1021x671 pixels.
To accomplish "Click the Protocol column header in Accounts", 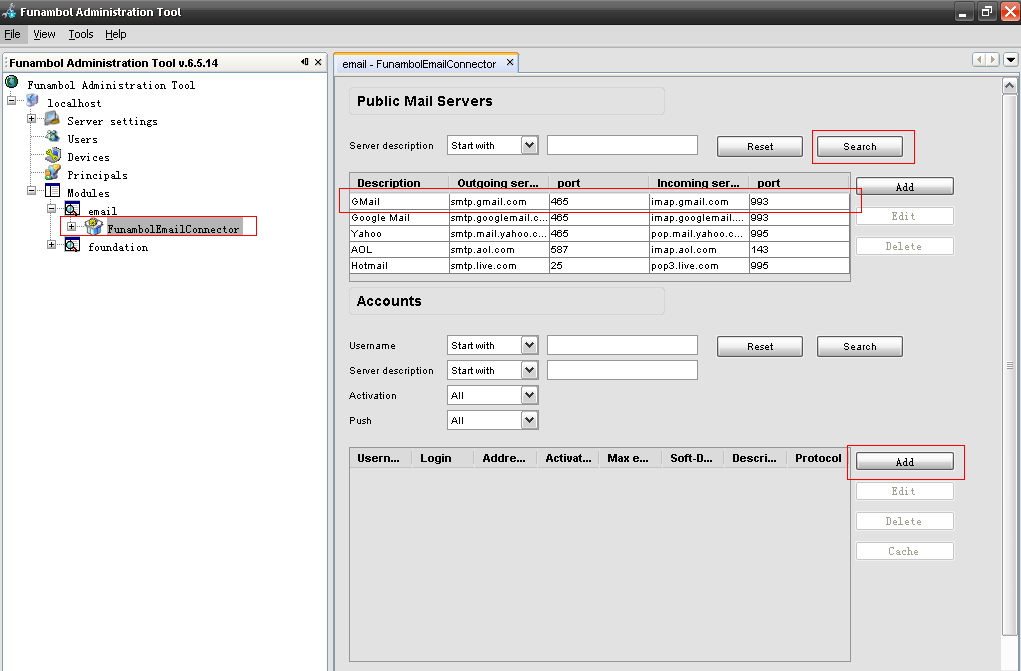I will pyautogui.click(x=818, y=458).
